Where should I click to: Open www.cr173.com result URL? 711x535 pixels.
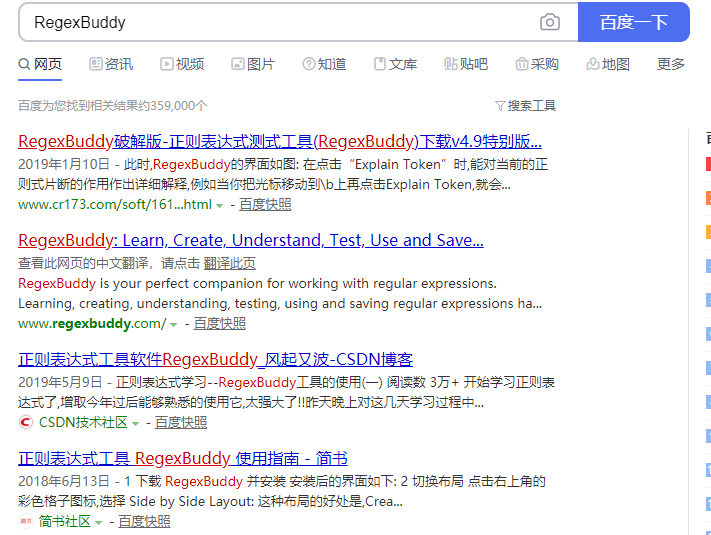[x=115, y=204]
